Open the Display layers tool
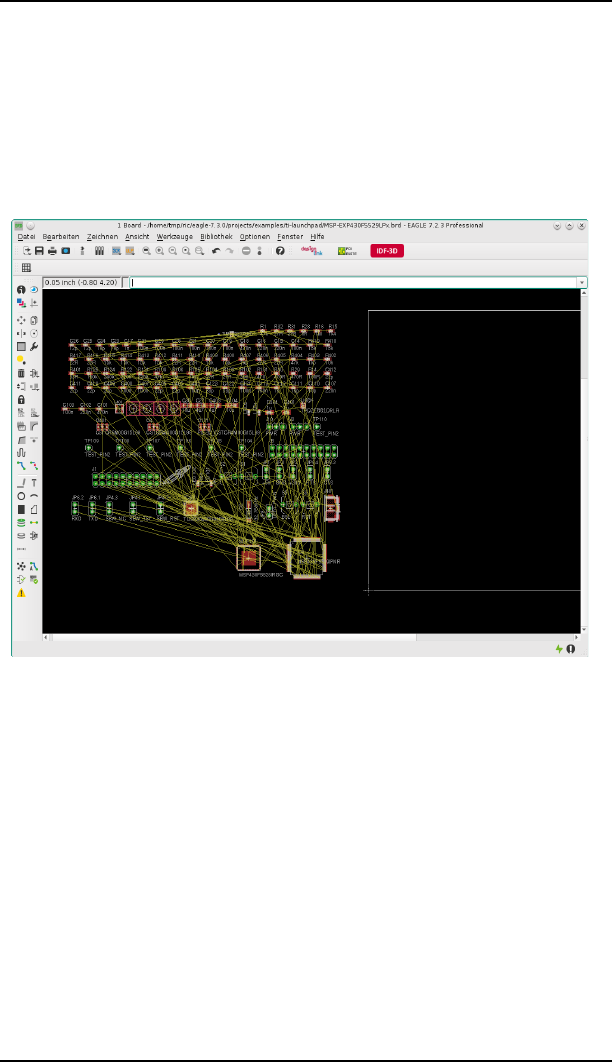612x1062 pixels. (x=21, y=303)
